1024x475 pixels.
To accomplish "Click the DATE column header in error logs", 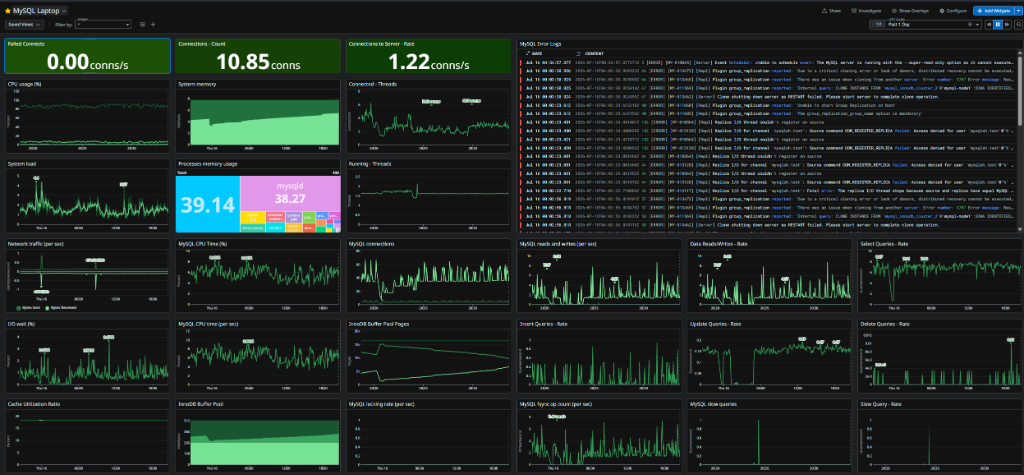I will tap(537, 53).
